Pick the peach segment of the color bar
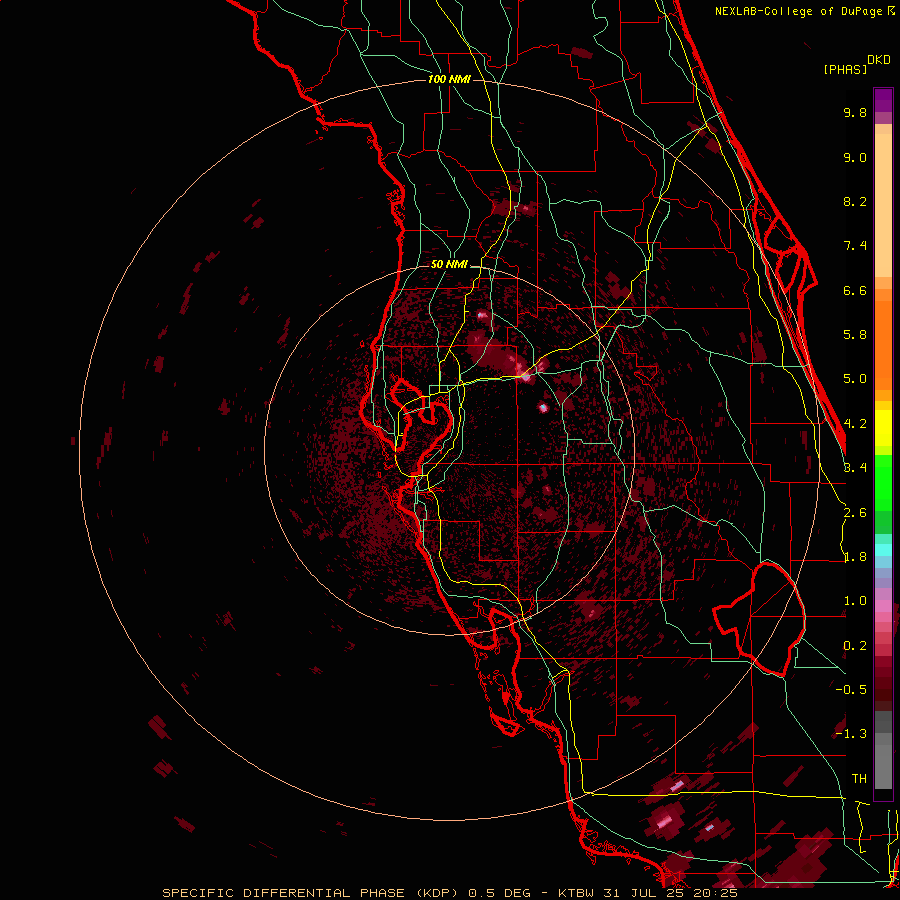 pyautogui.click(x=883, y=204)
